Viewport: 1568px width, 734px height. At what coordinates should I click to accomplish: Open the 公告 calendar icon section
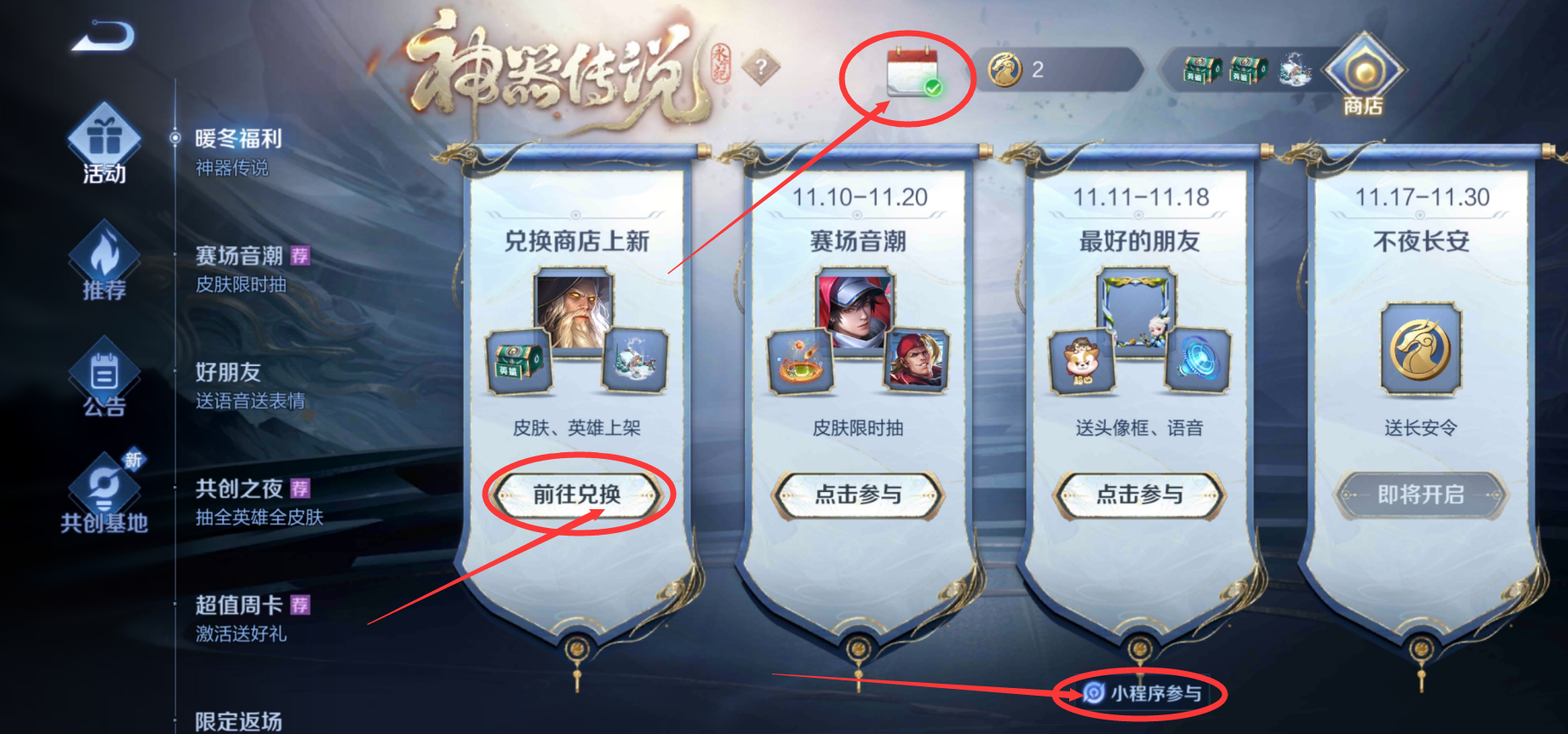[x=104, y=376]
